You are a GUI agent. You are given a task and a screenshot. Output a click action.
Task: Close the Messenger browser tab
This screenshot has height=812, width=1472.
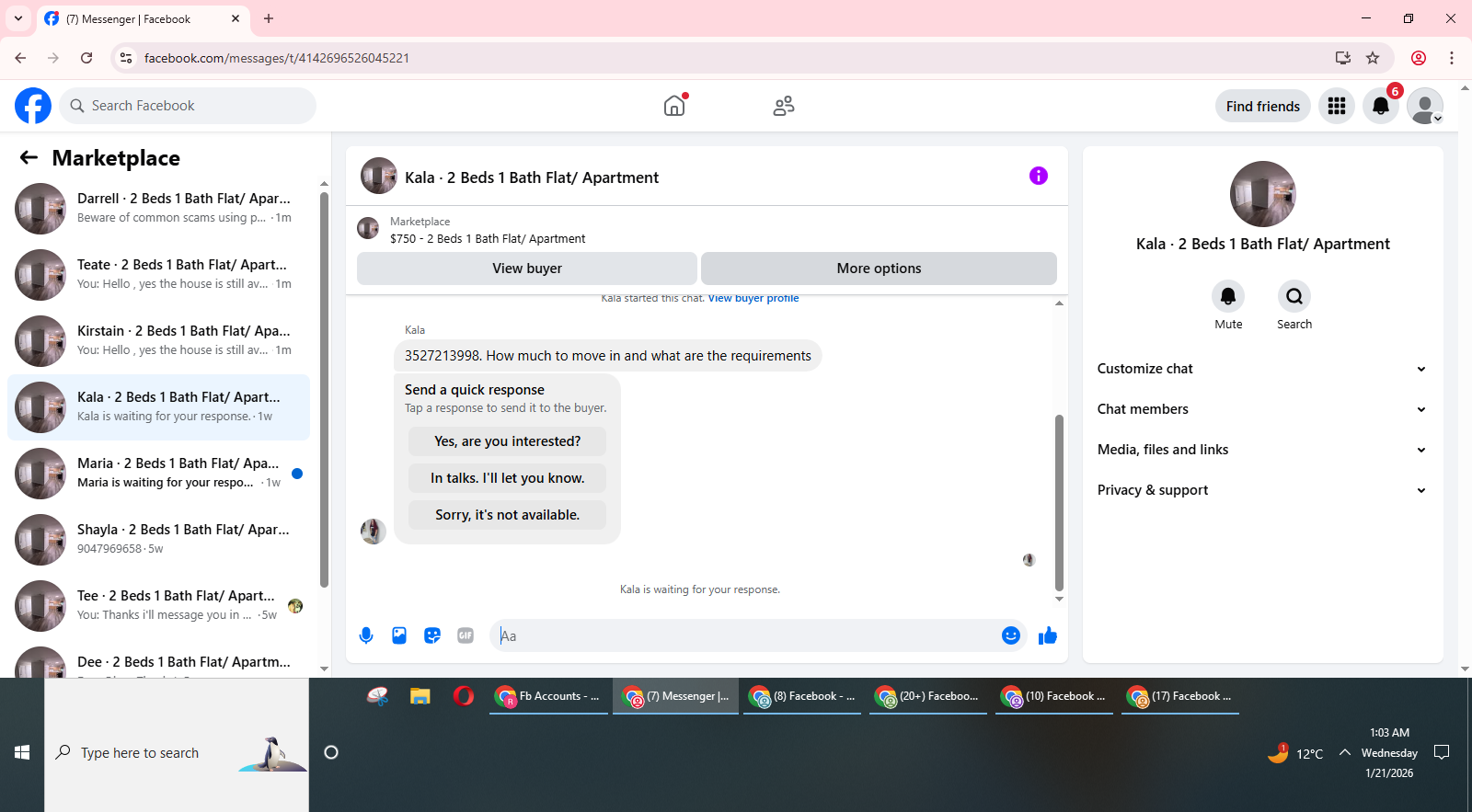point(236,18)
